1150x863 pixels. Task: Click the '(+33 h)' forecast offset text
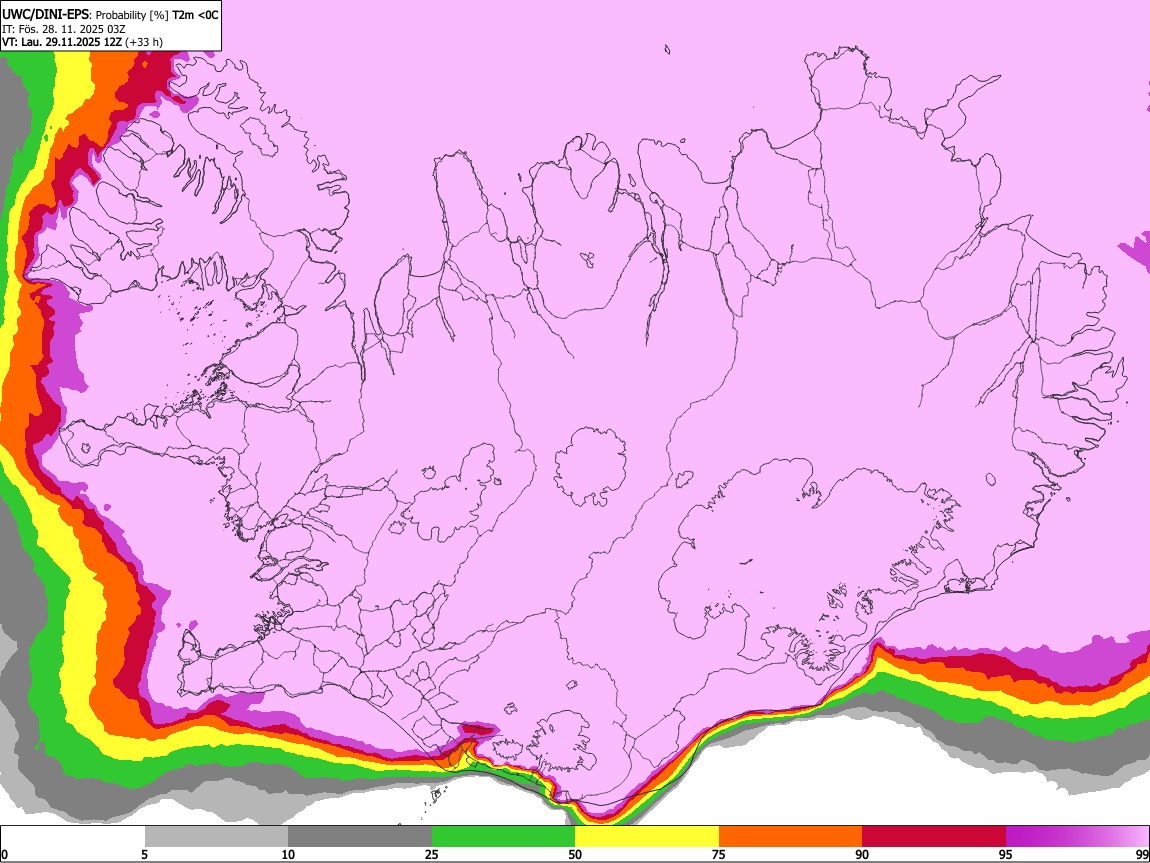[x=144, y=42]
